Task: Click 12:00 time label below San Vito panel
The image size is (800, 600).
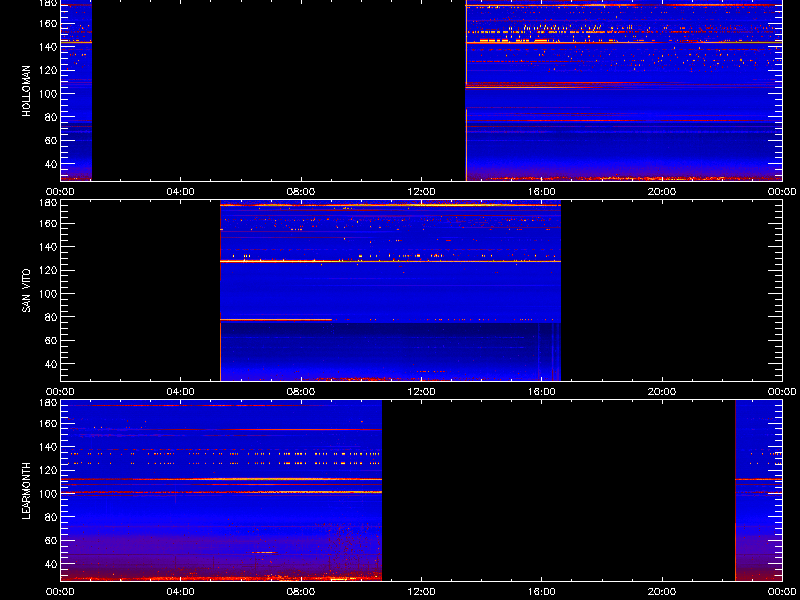Action: tap(421, 392)
